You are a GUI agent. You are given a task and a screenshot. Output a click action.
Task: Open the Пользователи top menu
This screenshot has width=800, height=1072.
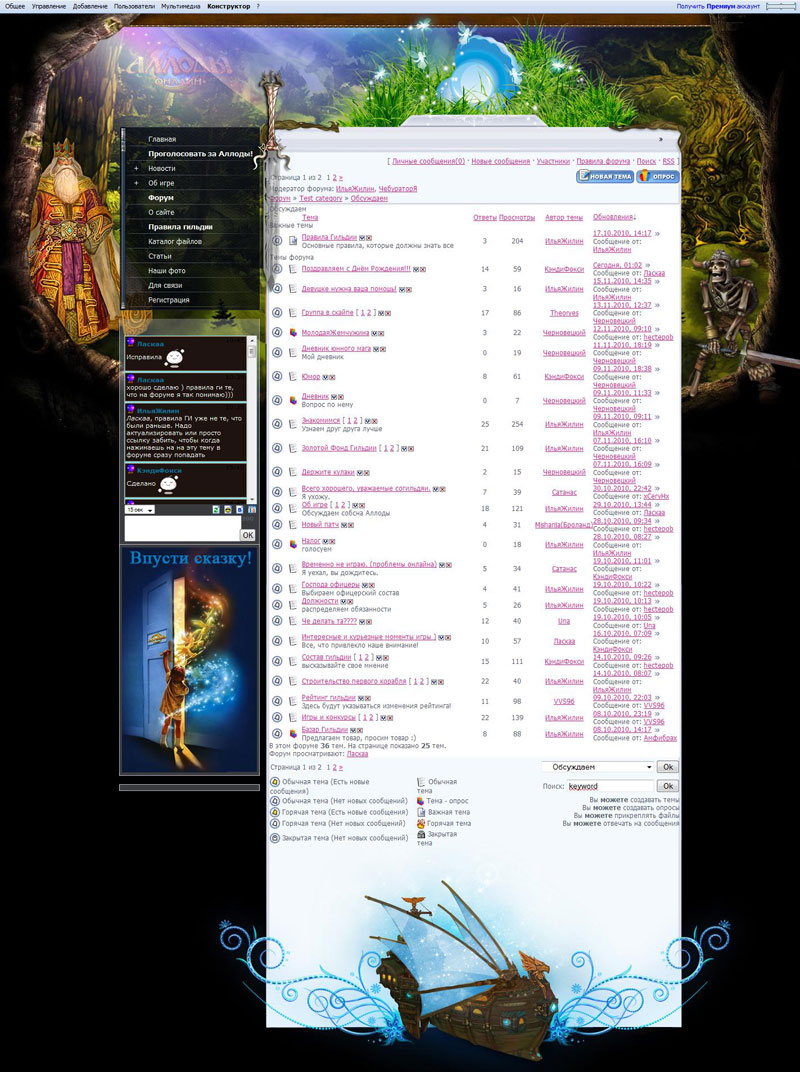click(135, 6)
